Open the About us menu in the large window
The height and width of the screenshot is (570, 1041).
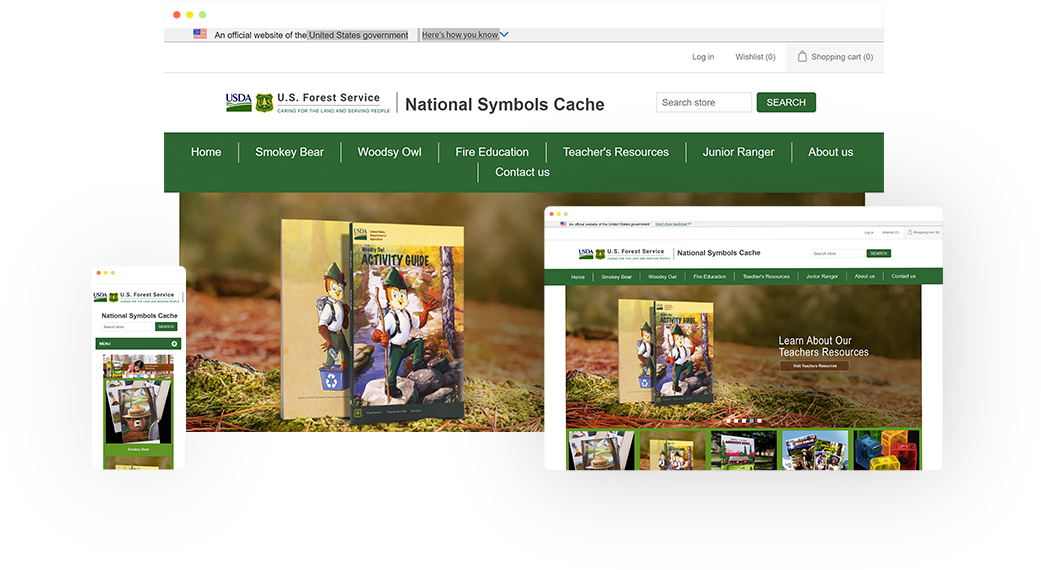pos(831,152)
